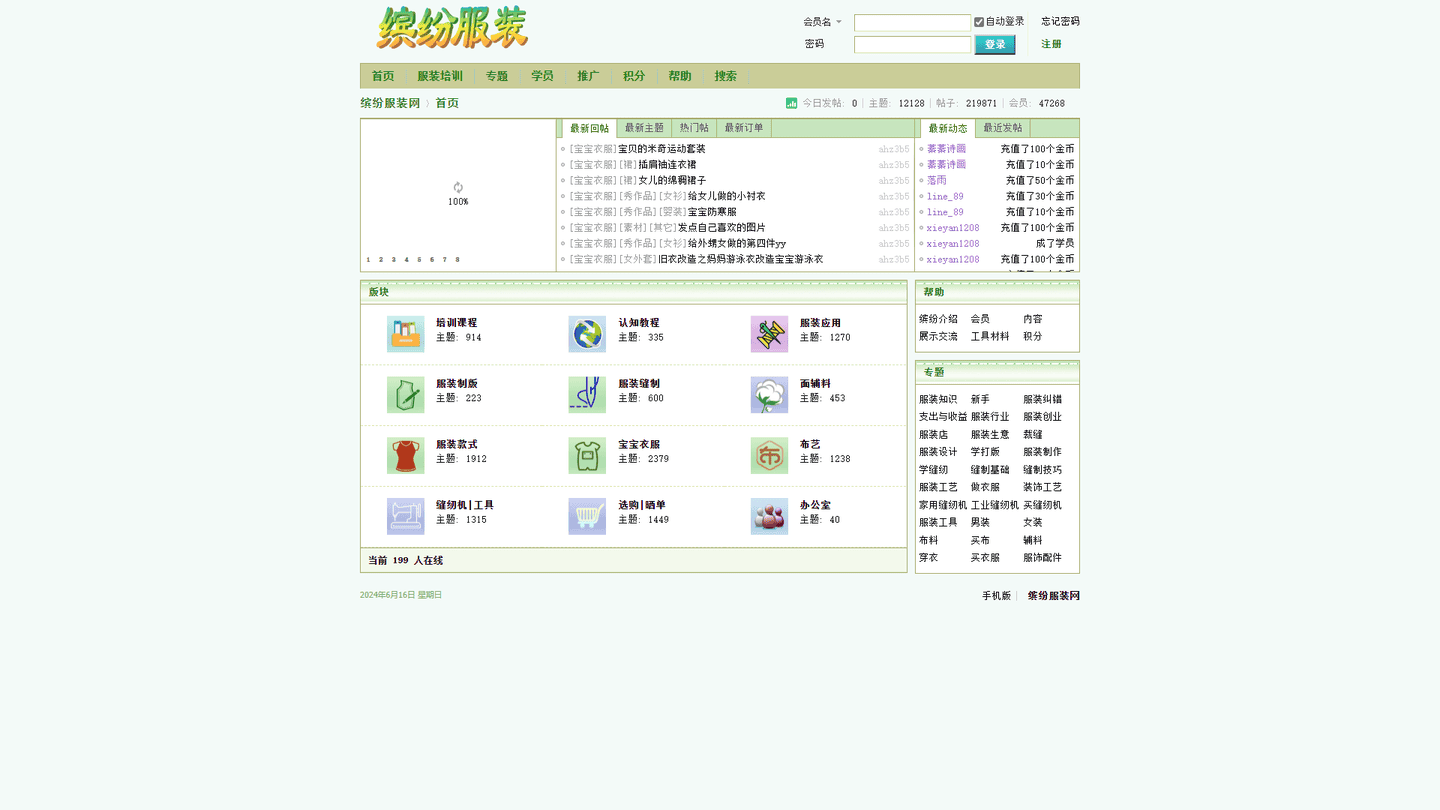Switch to the 最新回帖 tab
1440x810 pixels.
[590, 128]
